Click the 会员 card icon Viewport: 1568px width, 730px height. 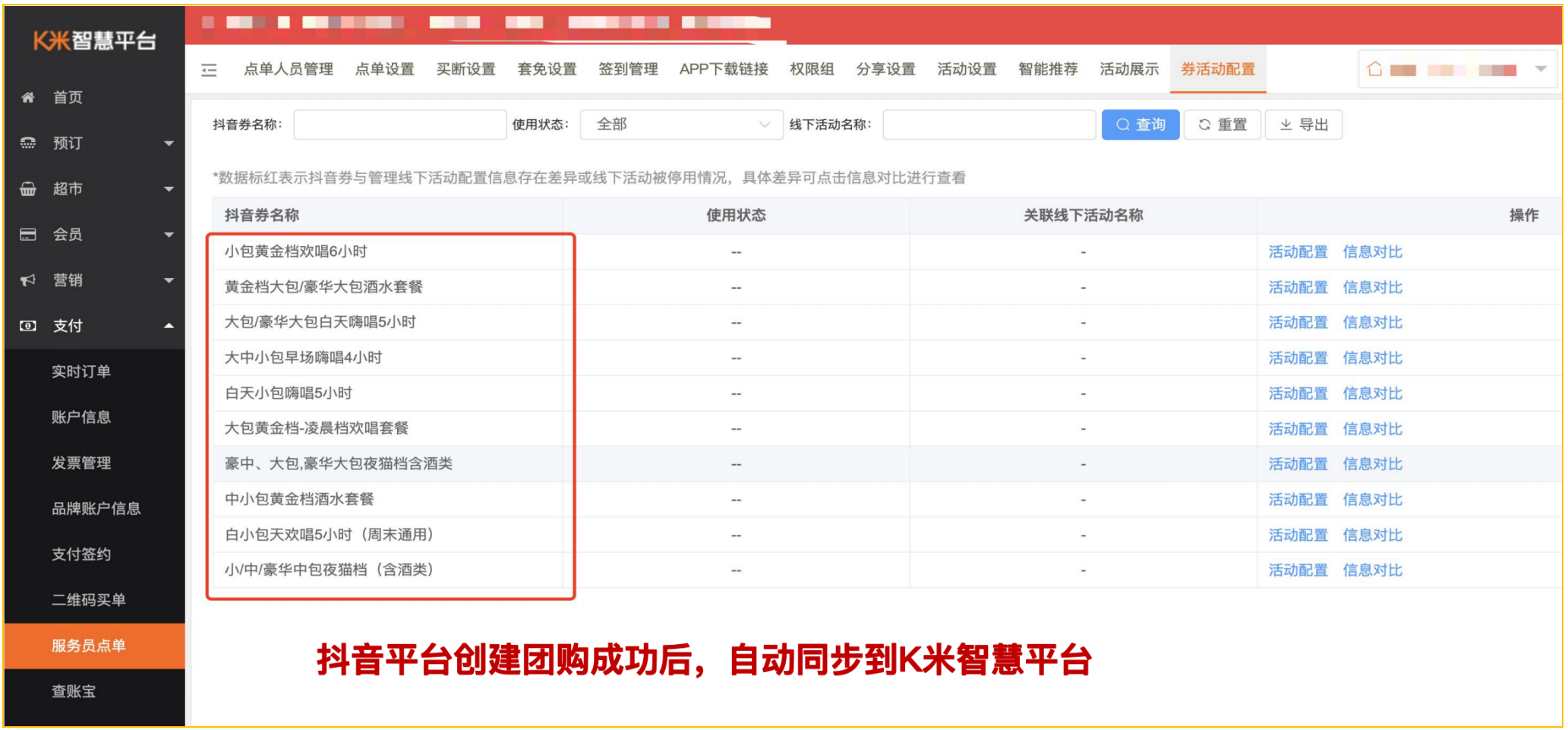click(x=28, y=234)
